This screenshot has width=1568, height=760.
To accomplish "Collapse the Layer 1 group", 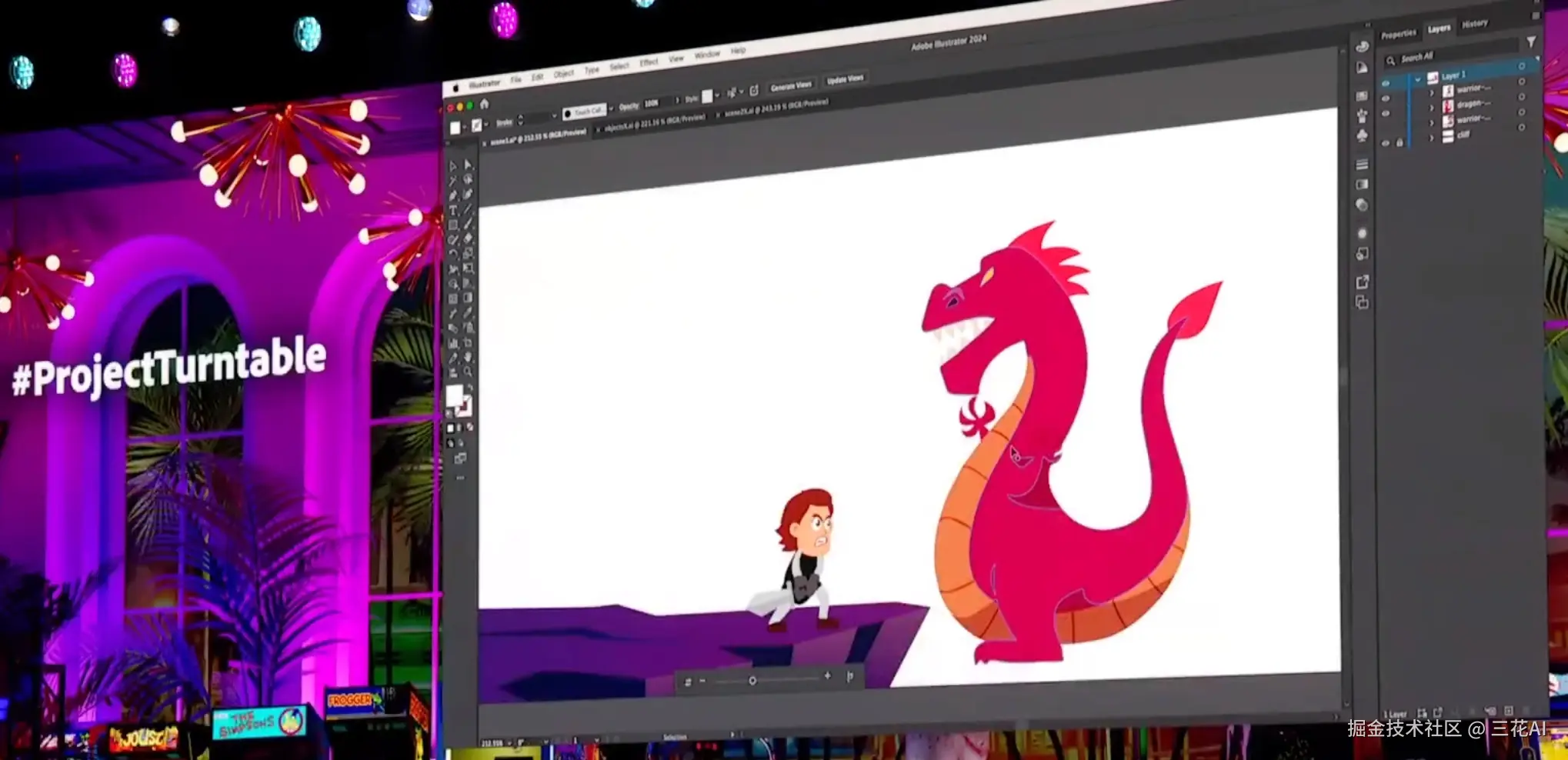I will coord(1418,80).
